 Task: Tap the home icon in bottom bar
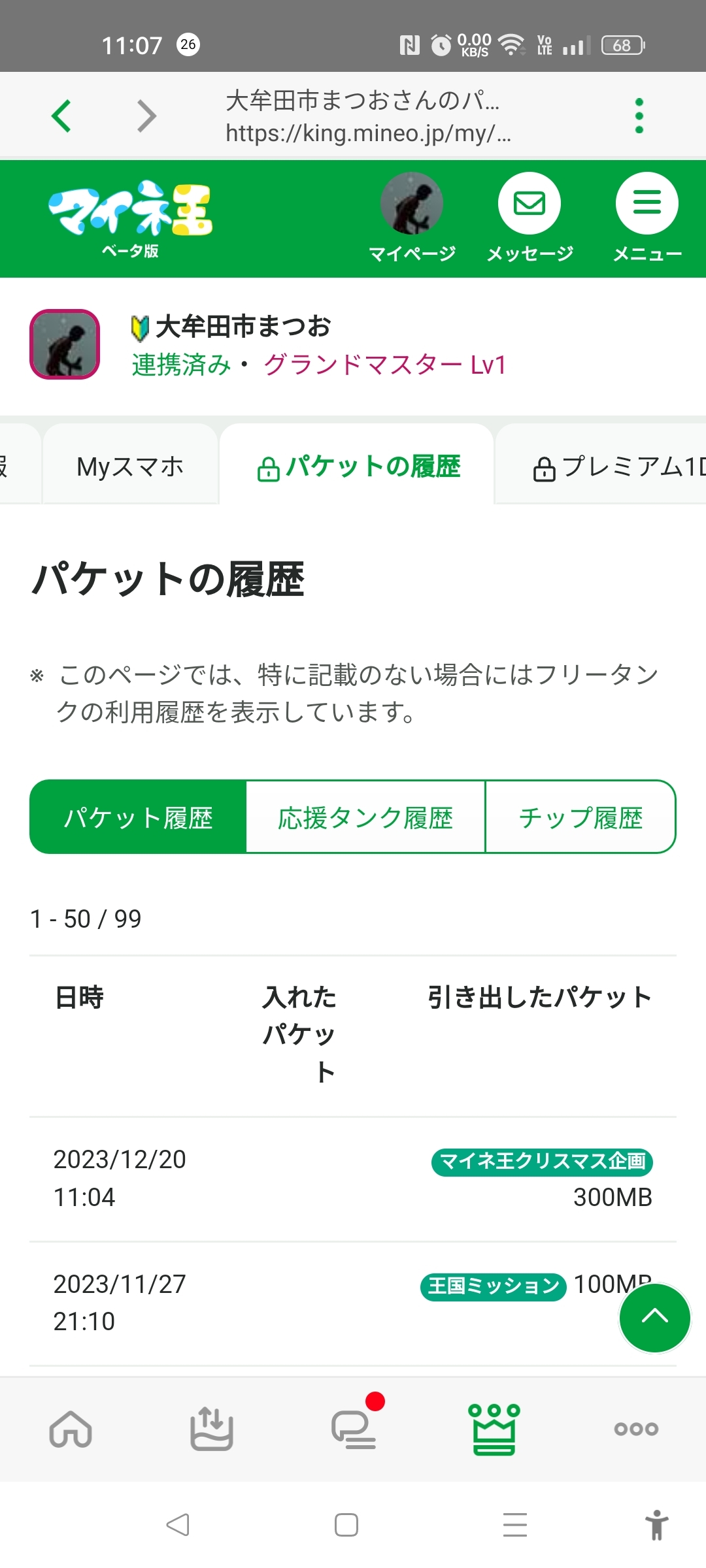[x=71, y=1429]
